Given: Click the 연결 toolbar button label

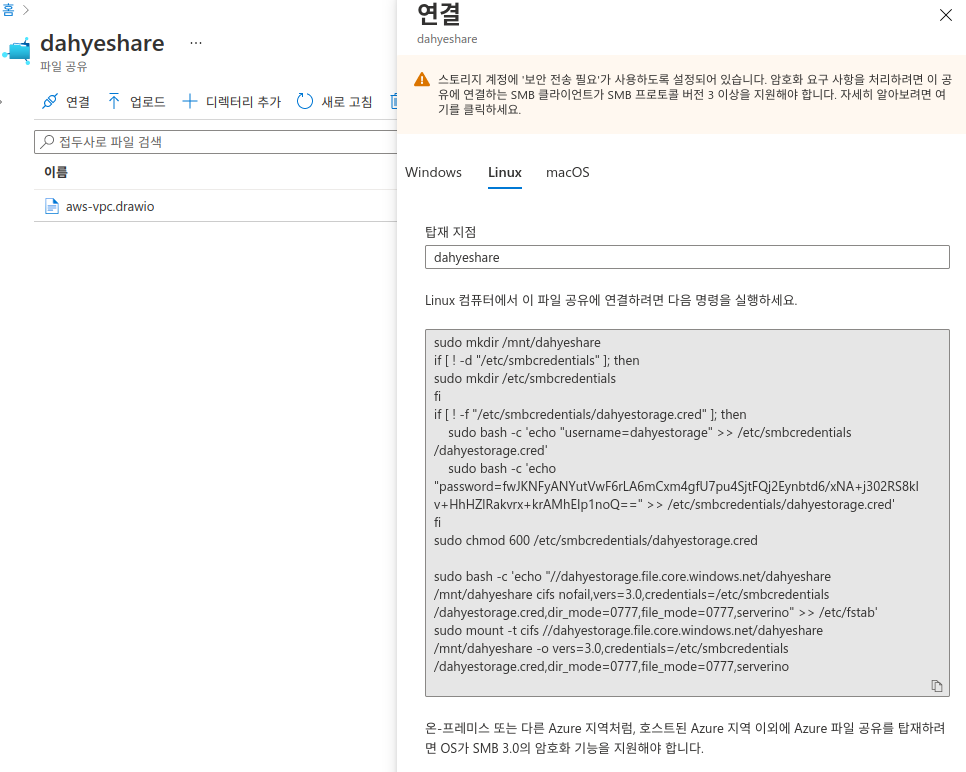Looking at the screenshot, I should point(78,102).
